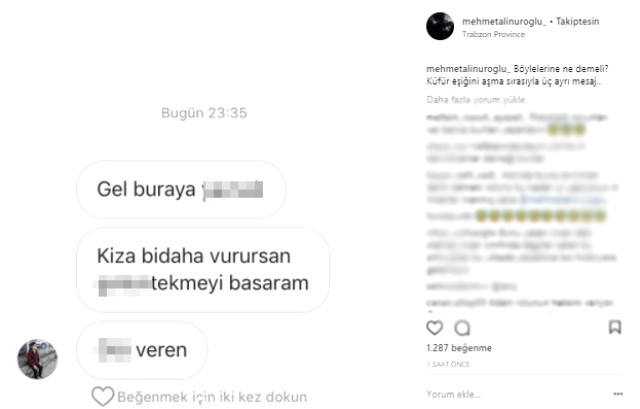Click the heart beside 'Beğenmek için iki kez dokun'
Image resolution: width=640 pixels, height=409 pixels.
click(x=102, y=396)
